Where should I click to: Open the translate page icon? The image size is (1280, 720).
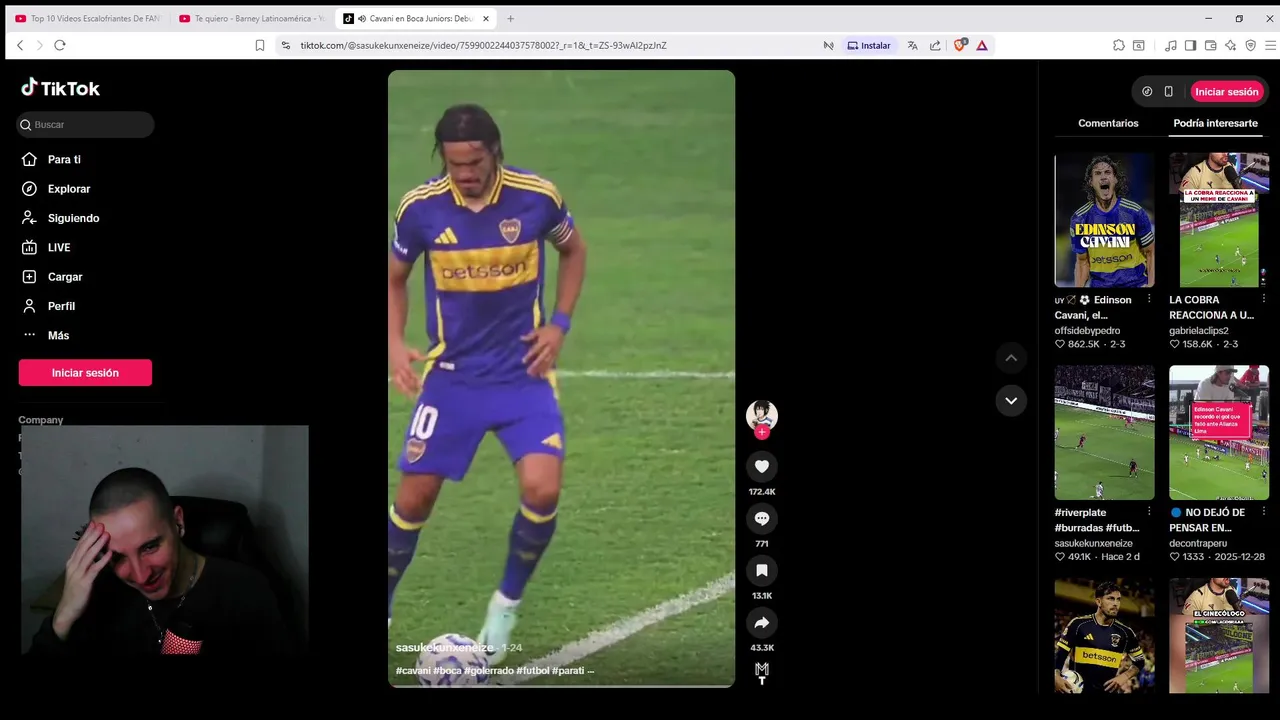912,45
